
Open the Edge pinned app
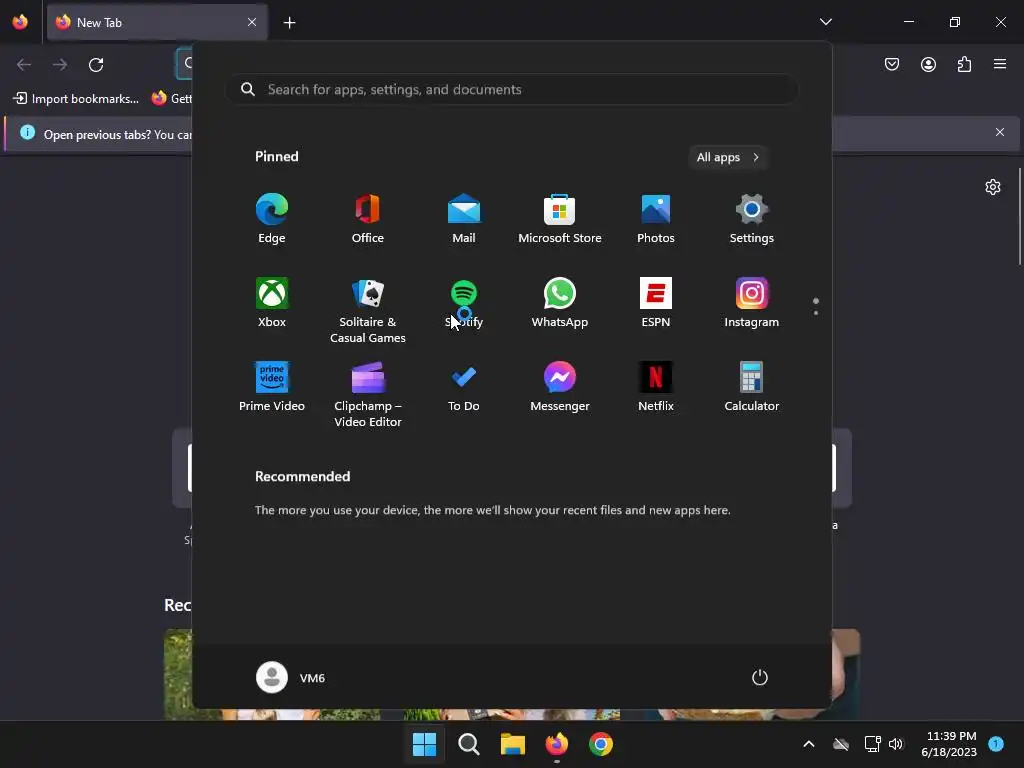pos(272,219)
